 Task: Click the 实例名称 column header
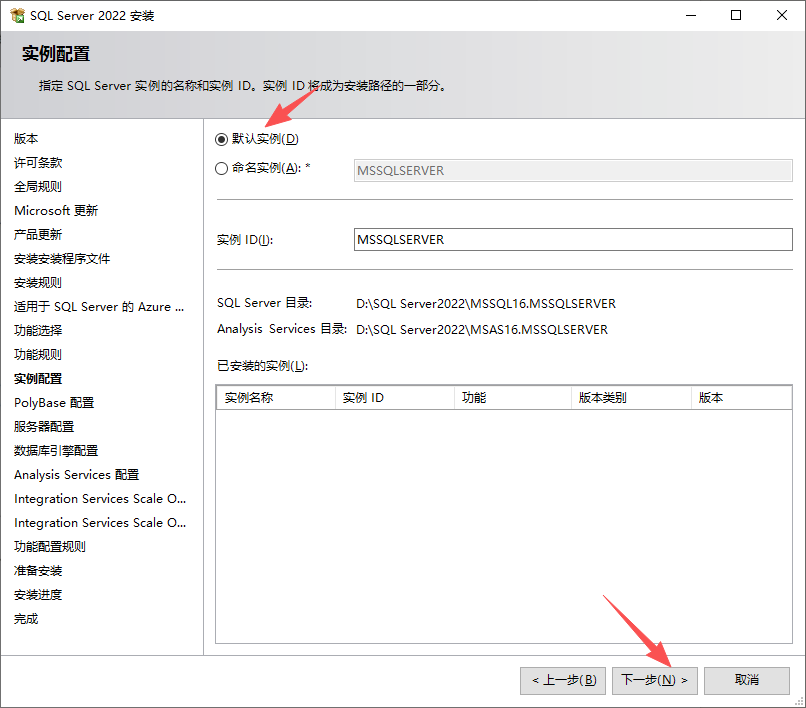click(276, 397)
